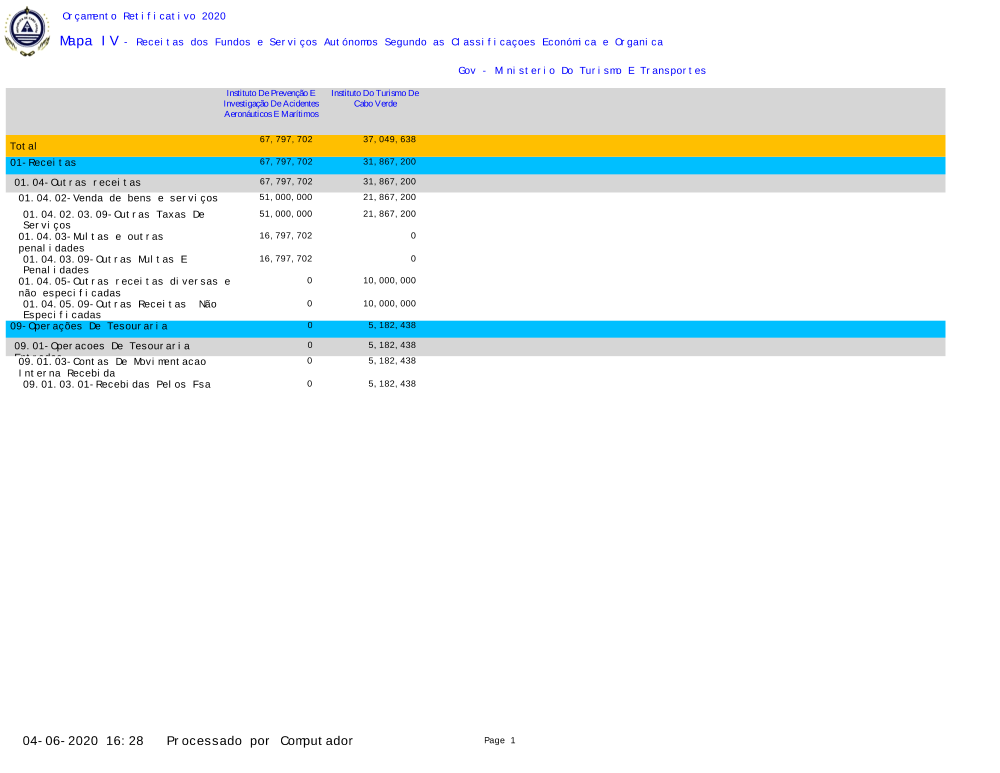Click '01.04.03-Multas e outras penalidades' row
1000x773 pixels.
pyautogui.click(x=90, y=242)
